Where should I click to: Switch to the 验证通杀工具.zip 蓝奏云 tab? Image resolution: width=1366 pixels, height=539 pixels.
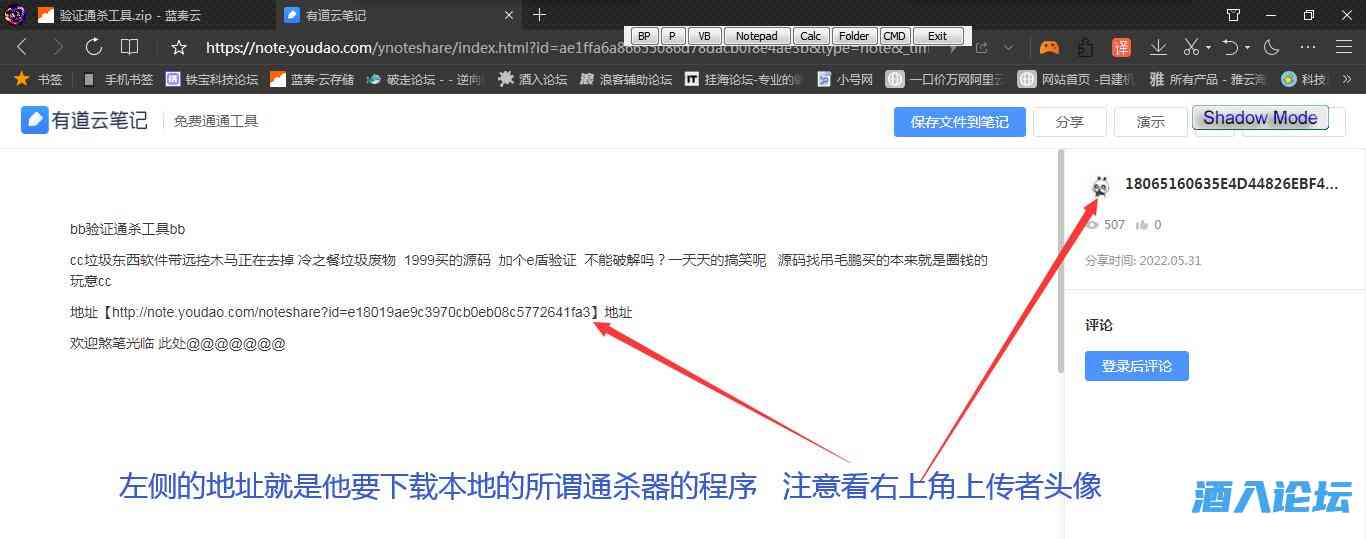(x=138, y=15)
